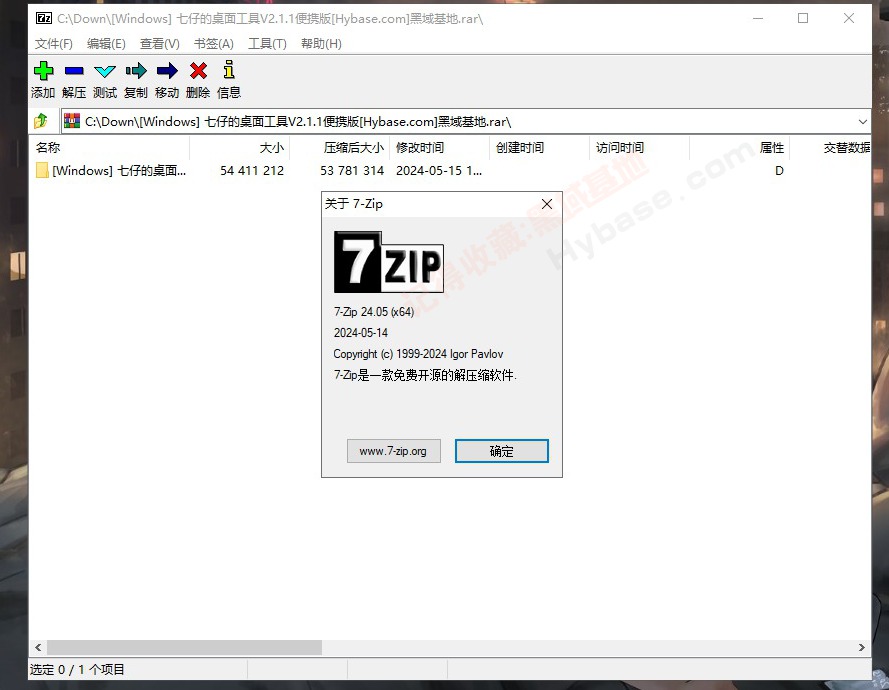Open the 文件(F) menu

pyautogui.click(x=54, y=44)
